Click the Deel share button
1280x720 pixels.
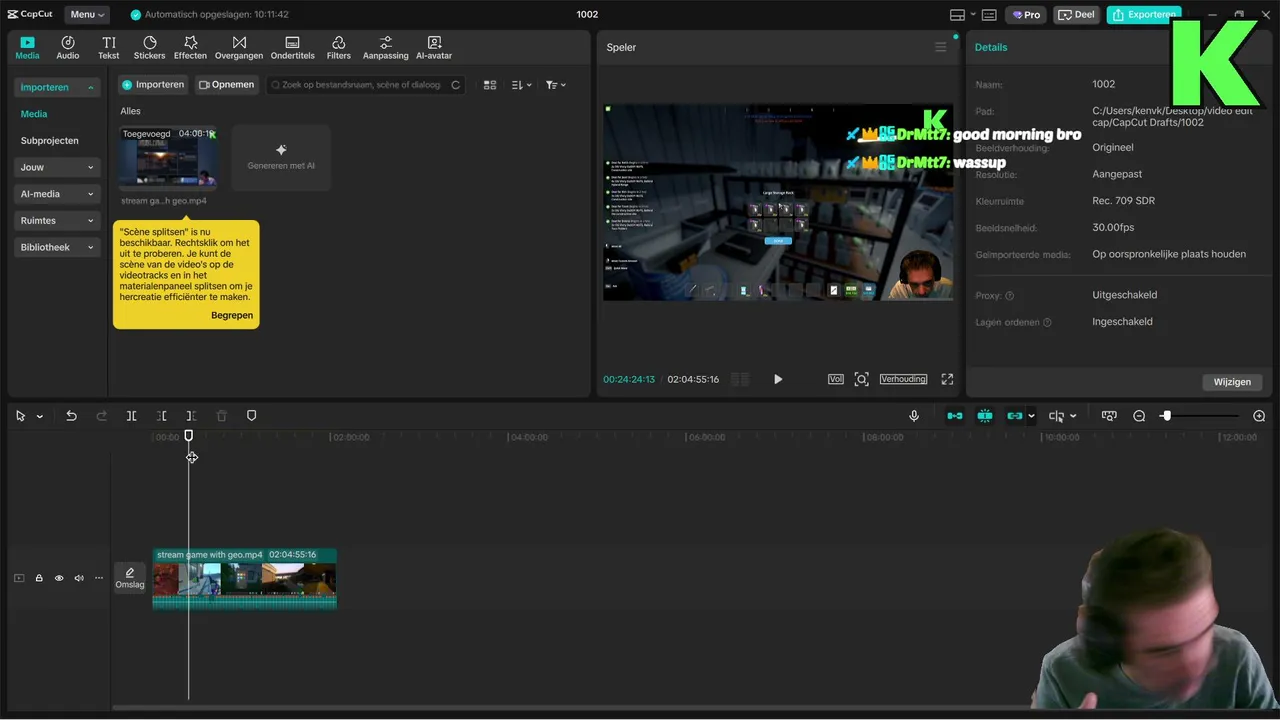1076,14
